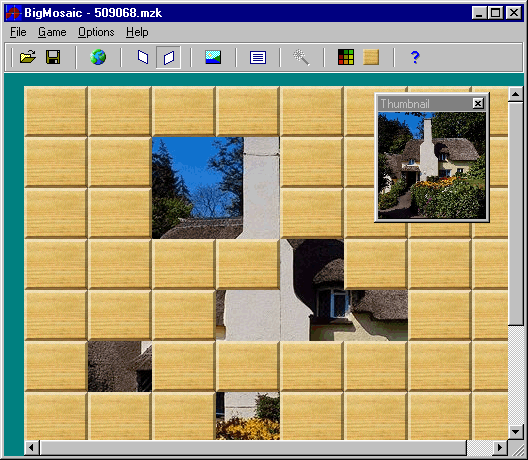Open the File menu
This screenshot has width=528, height=460.
[18, 32]
